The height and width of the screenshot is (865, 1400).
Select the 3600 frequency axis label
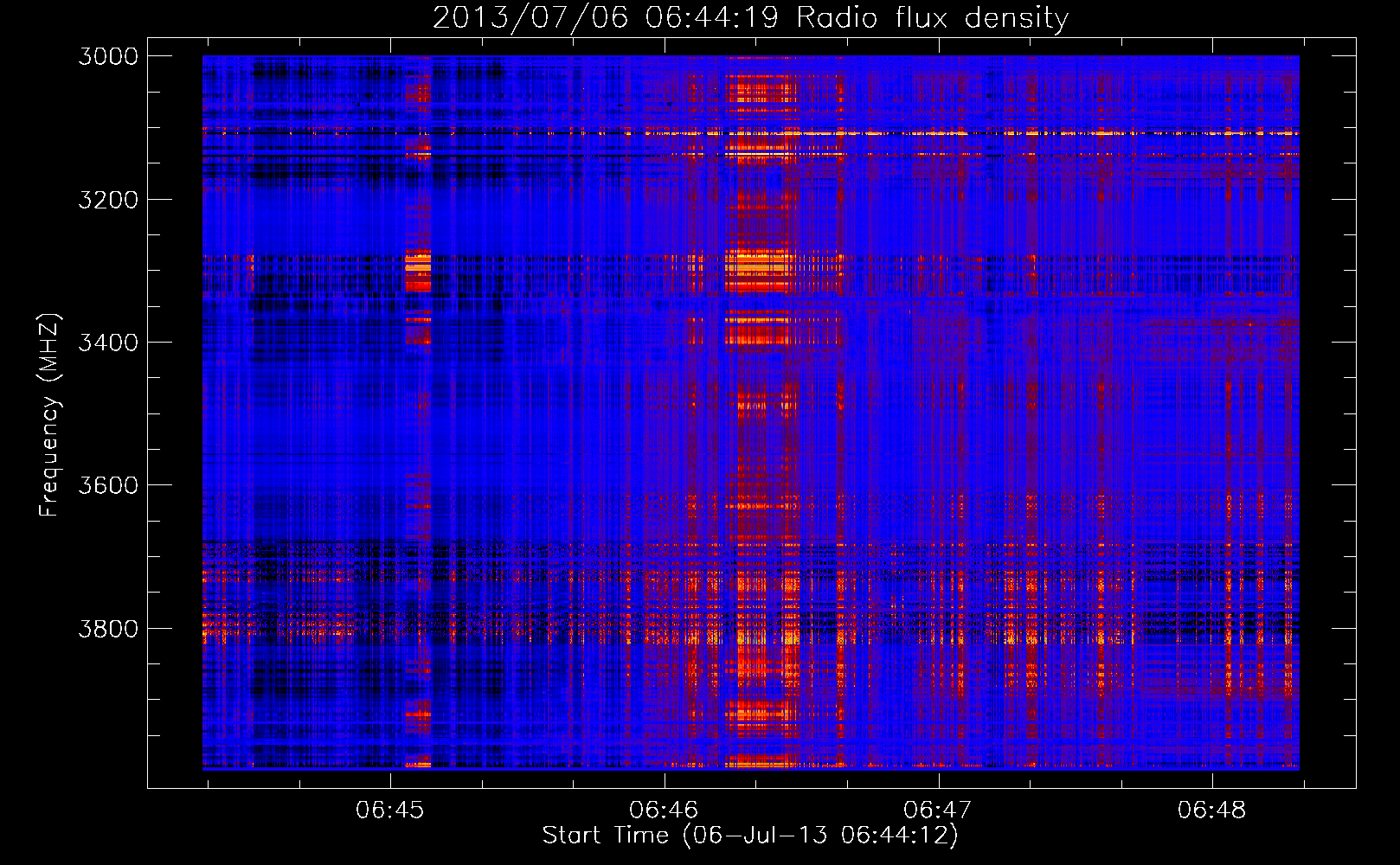[108, 485]
